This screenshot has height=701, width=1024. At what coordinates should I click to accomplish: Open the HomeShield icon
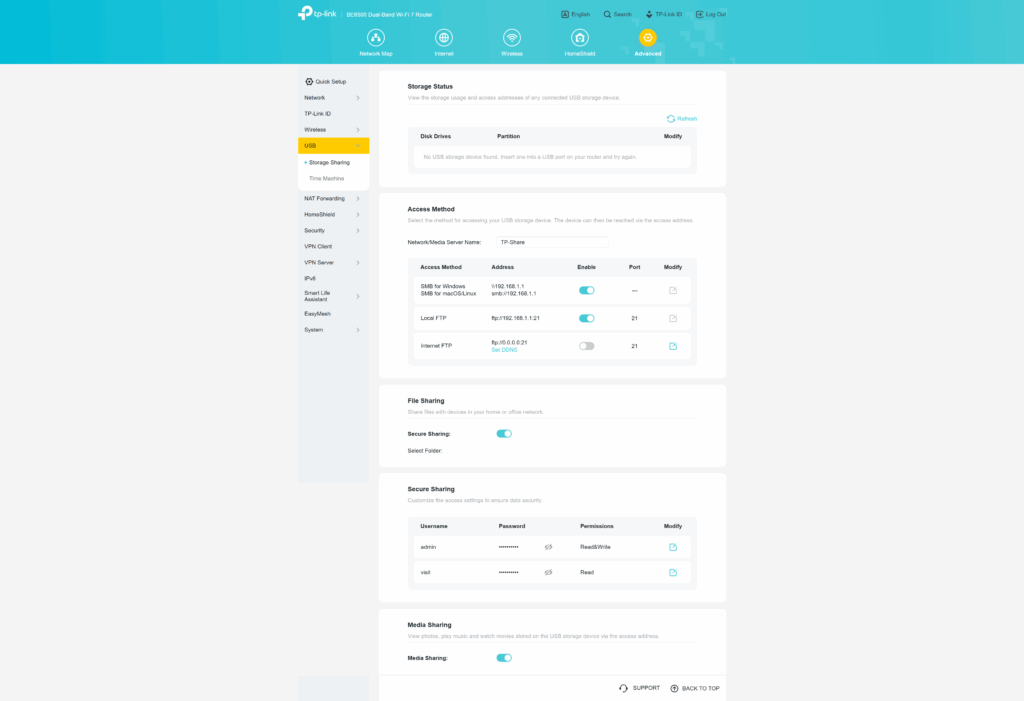coord(580,37)
